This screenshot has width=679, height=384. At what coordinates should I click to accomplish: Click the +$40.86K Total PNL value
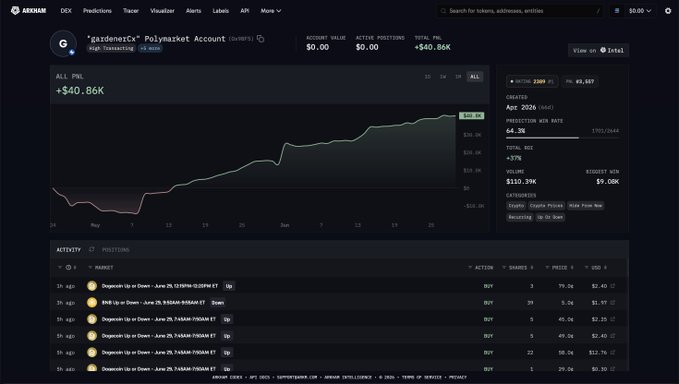pyautogui.click(x=432, y=47)
